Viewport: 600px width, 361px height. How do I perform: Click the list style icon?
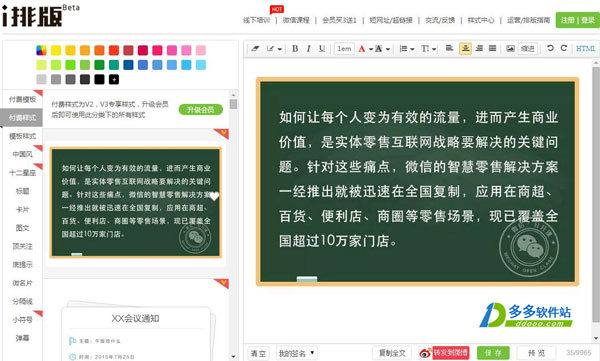(x=403, y=49)
